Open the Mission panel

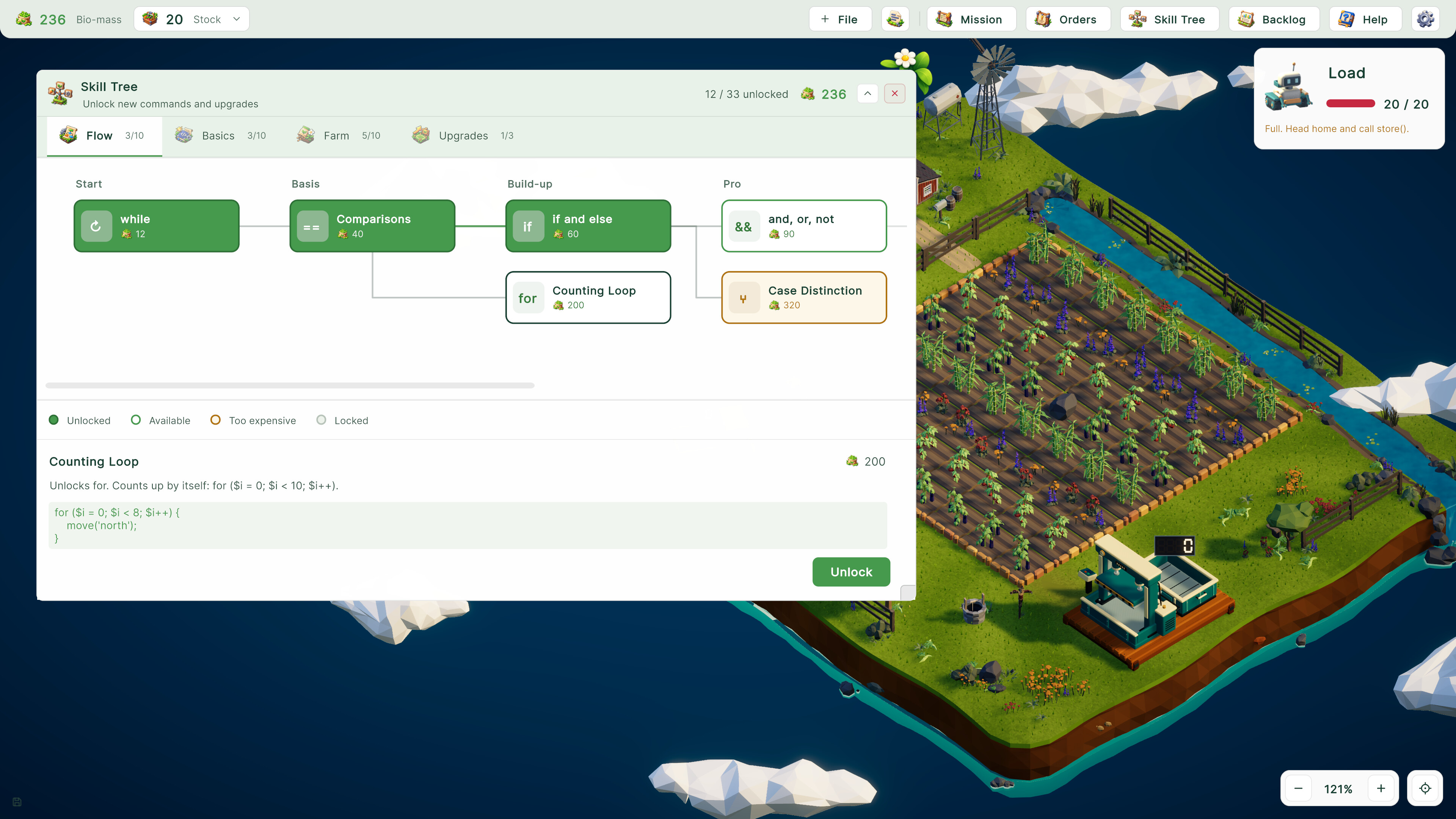click(x=971, y=19)
